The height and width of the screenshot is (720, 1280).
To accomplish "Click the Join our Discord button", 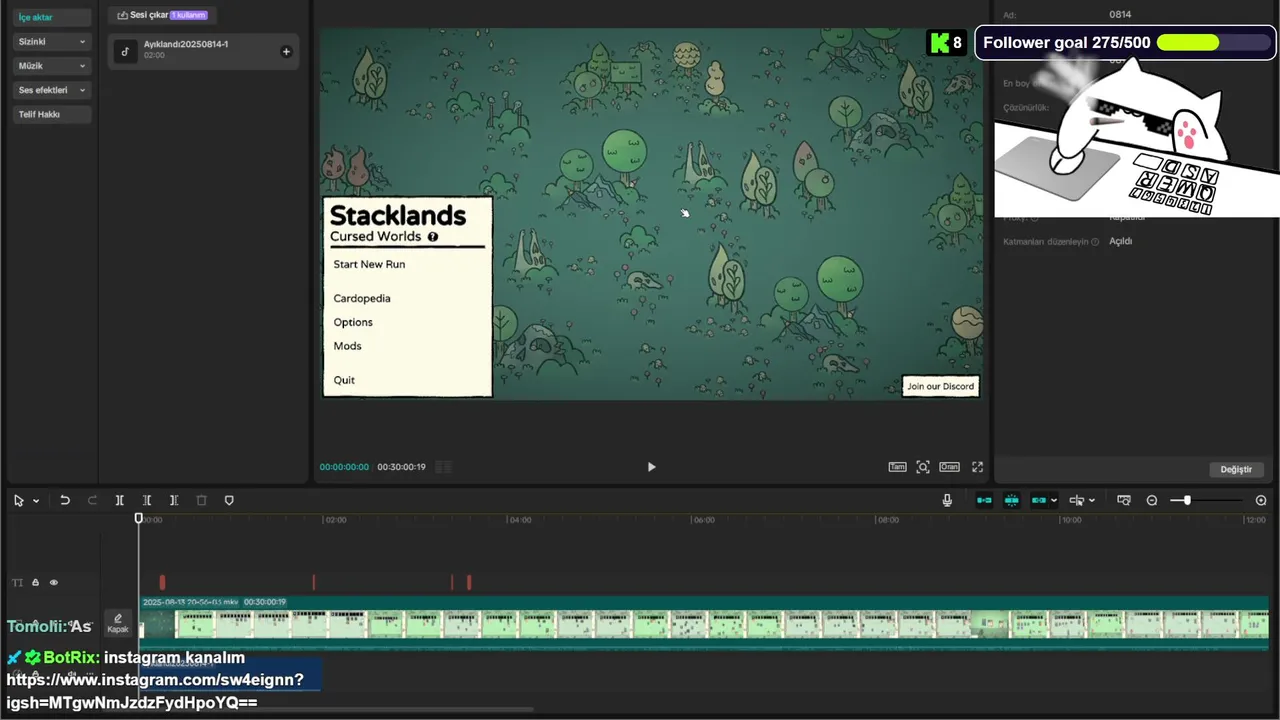I will 940,386.
